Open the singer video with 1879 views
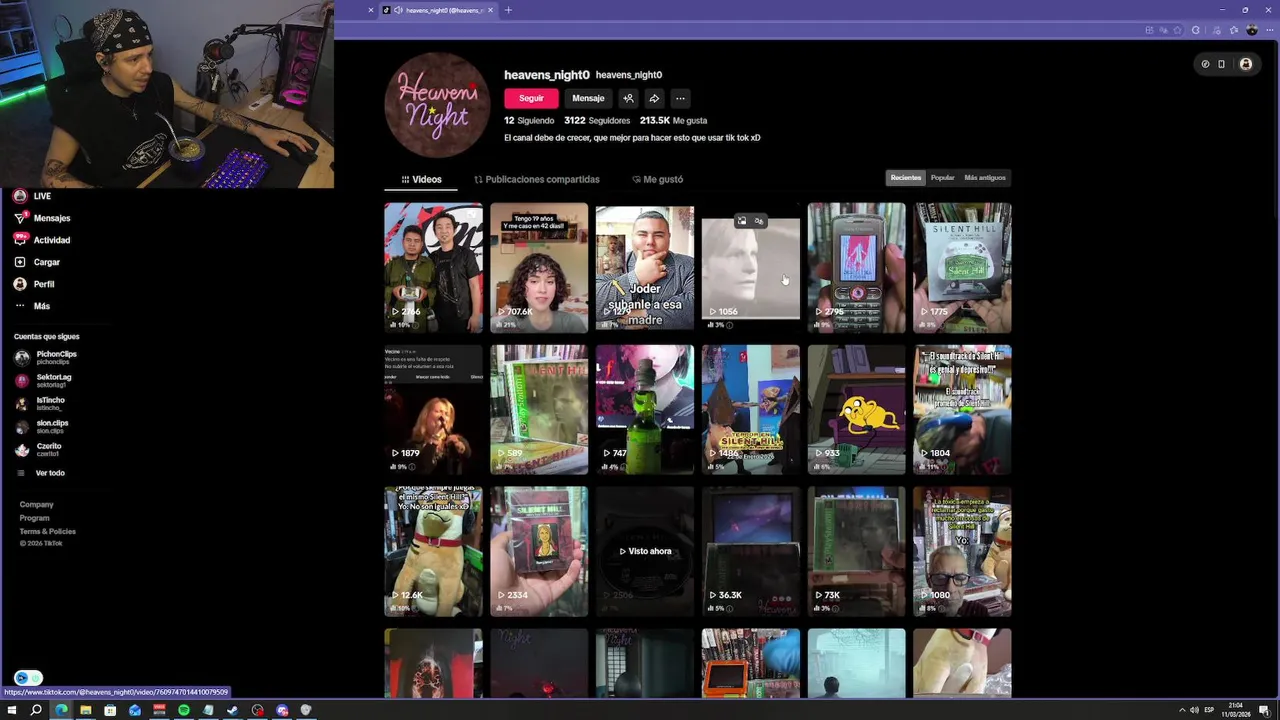 pyautogui.click(x=433, y=409)
